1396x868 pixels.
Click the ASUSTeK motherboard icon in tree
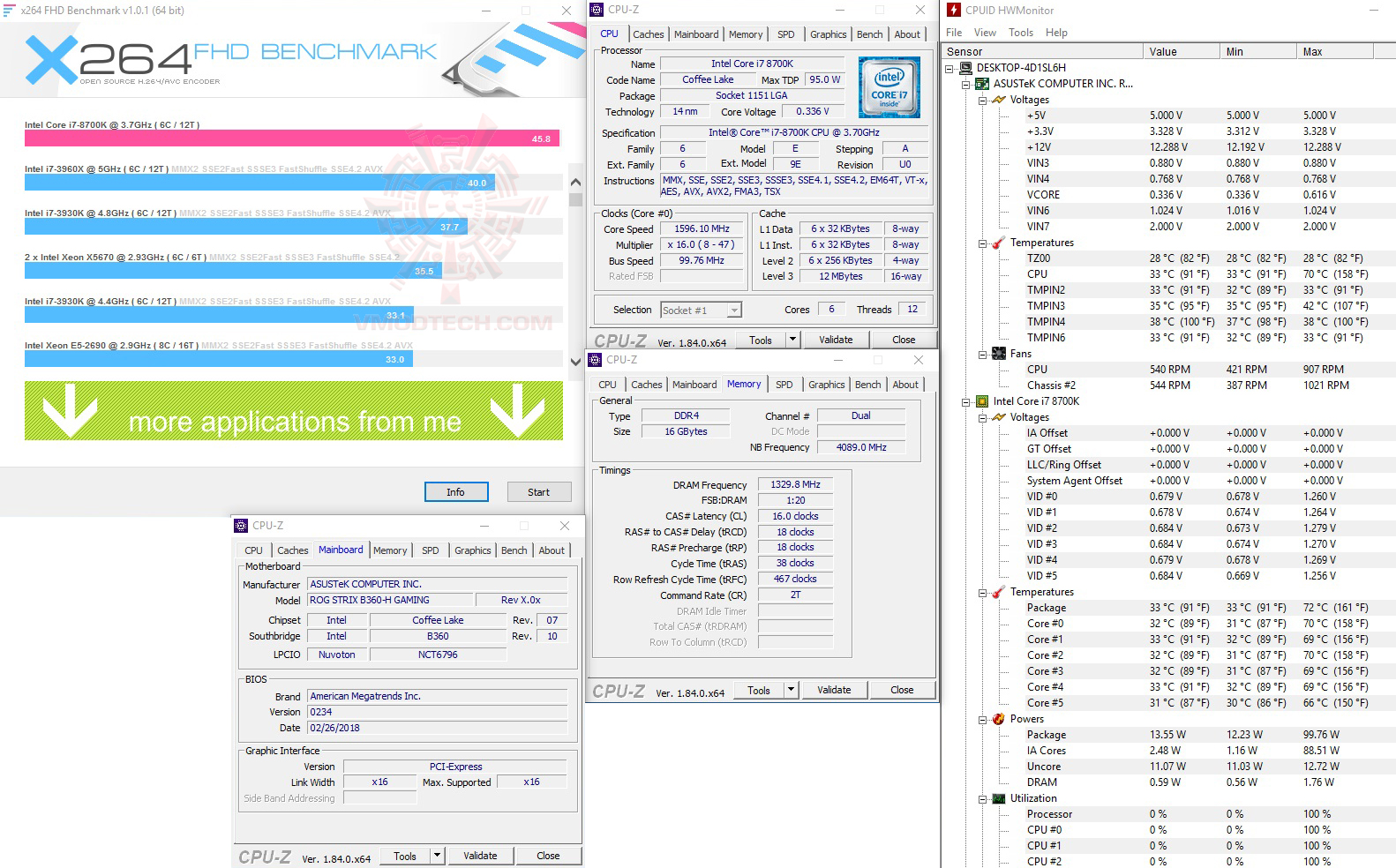pyautogui.click(x=982, y=84)
